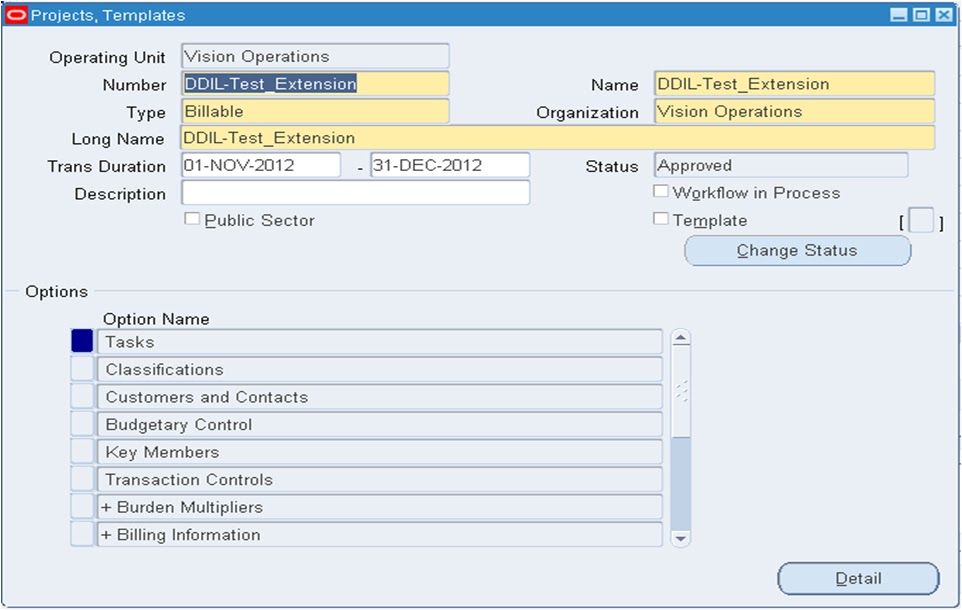Check the Workflow in Process checkbox
Image resolution: width=962 pixels, height=610 pixels.
tap(660, 191)
